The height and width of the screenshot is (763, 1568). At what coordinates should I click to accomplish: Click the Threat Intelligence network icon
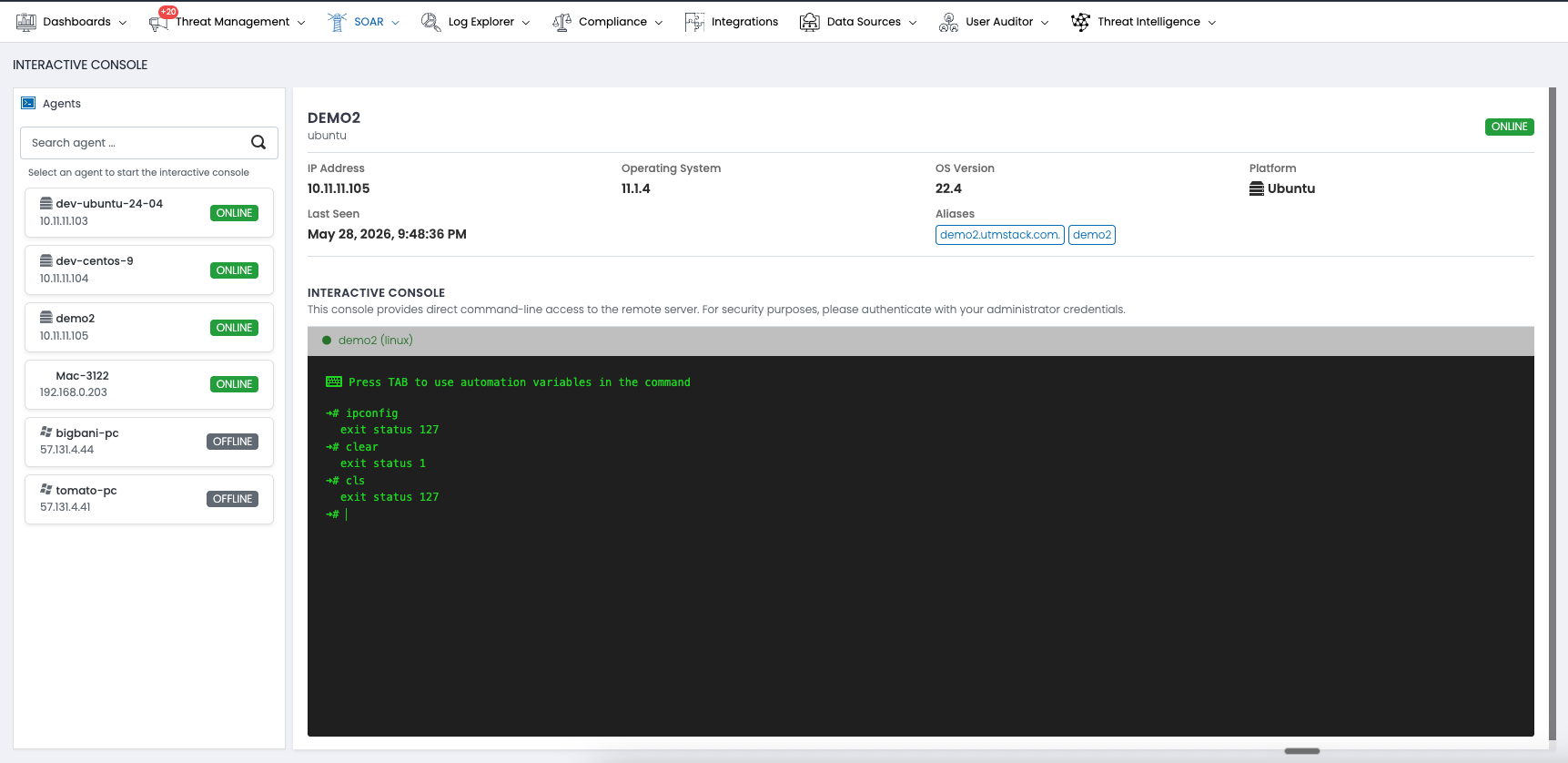click(x=1080, y=22)
